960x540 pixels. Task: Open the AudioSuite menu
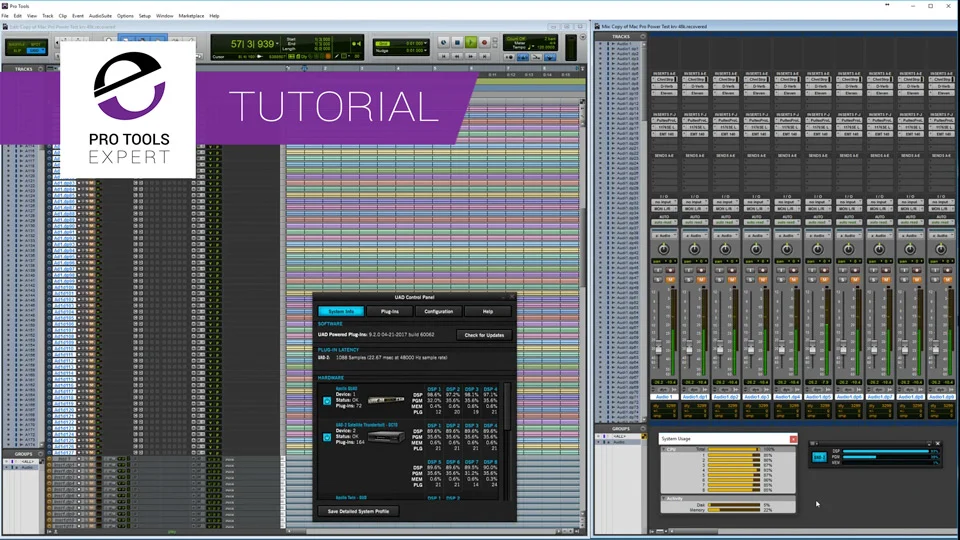[x=100, y=16]
